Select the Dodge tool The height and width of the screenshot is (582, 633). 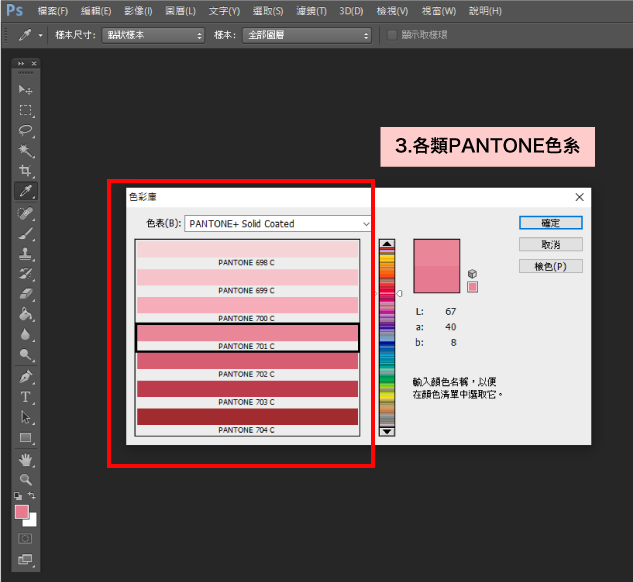pyautogui.click(x=25, y=355)
